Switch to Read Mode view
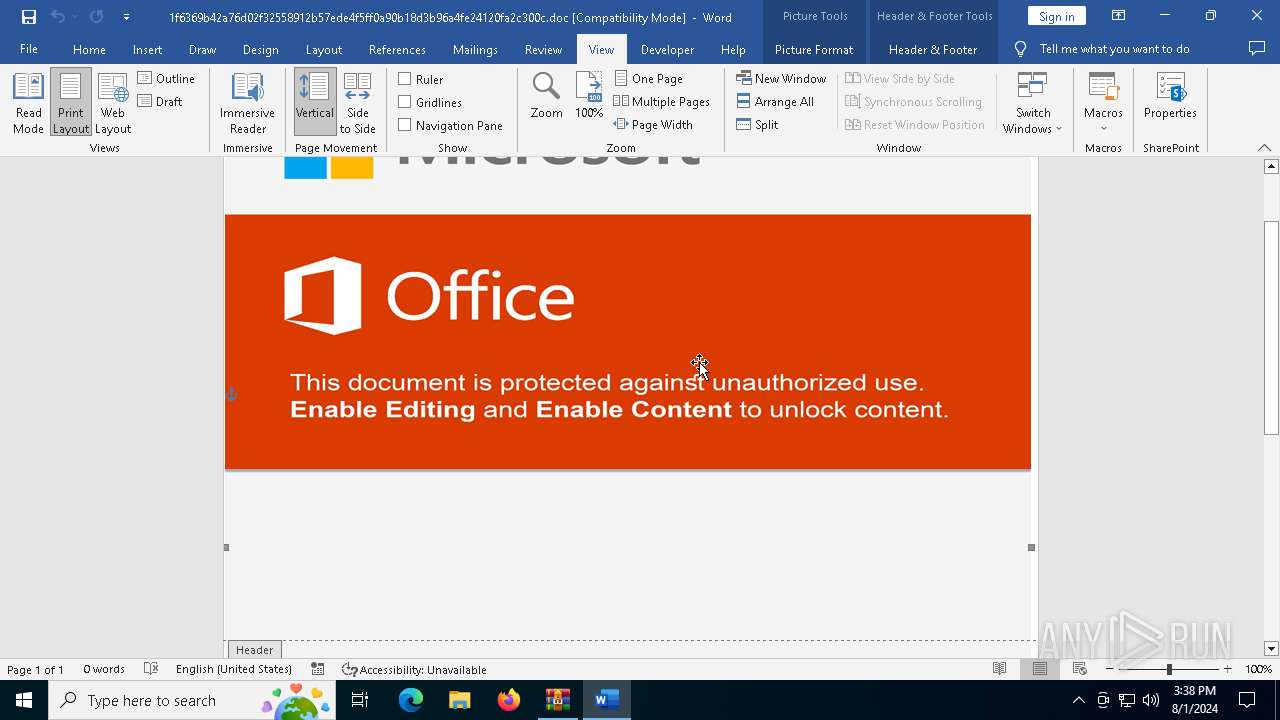Screen dimensions: 1280x720 pos(28,103)
